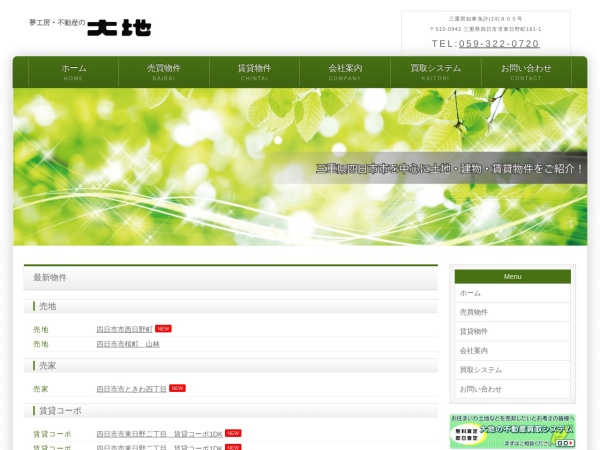Open the 四日市市ときわ四丁目 house listing
Screen dimensions: 600x450
click(x=131, y=389)
